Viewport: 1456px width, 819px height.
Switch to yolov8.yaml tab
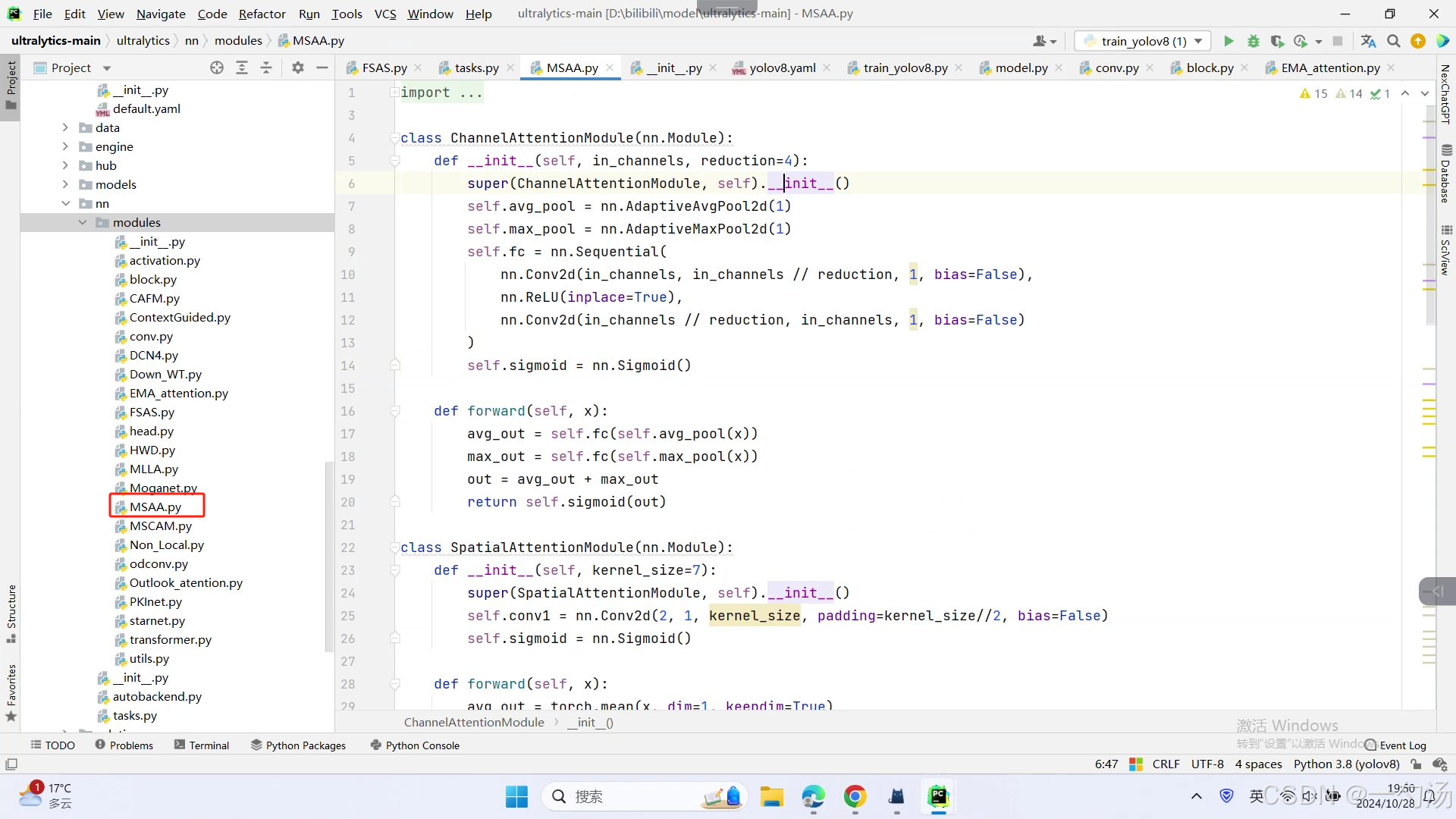[781, 67]
